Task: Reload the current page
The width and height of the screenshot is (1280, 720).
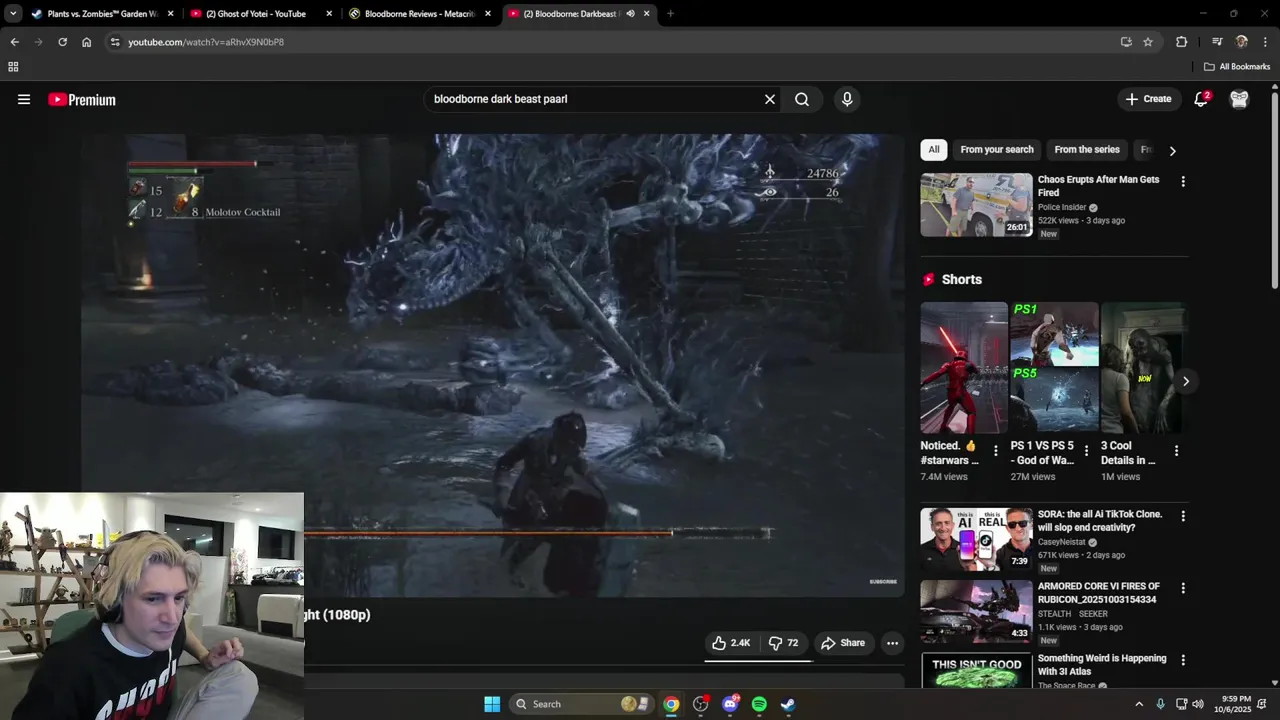Action: [x=62, y=42]
